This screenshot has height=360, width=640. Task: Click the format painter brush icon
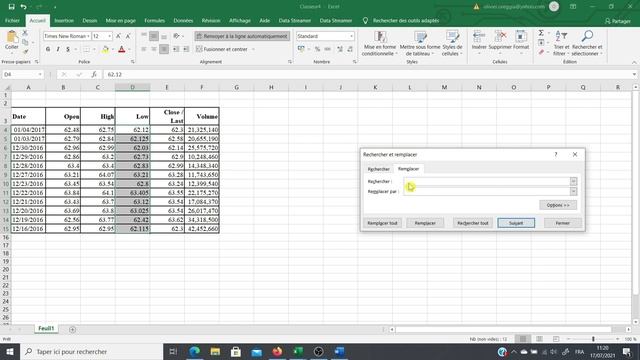(x=25, y=51)
